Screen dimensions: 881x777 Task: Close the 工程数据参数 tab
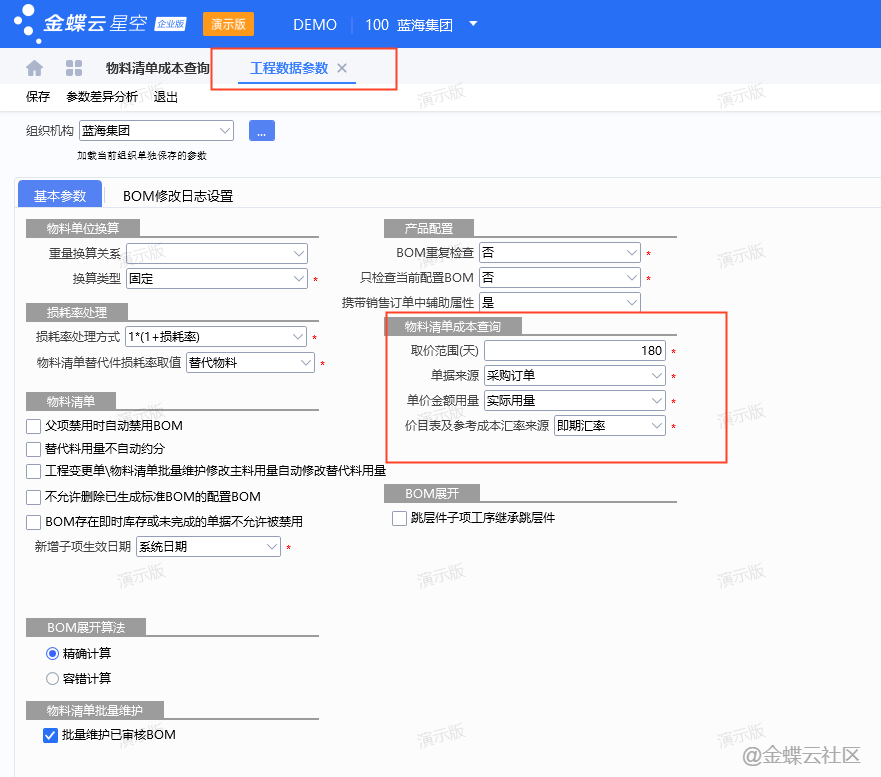pos(342,68)
